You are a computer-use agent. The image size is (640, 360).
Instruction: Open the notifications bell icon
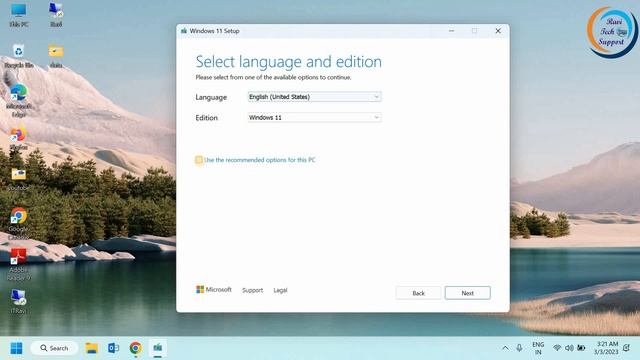tap(627, 348)
